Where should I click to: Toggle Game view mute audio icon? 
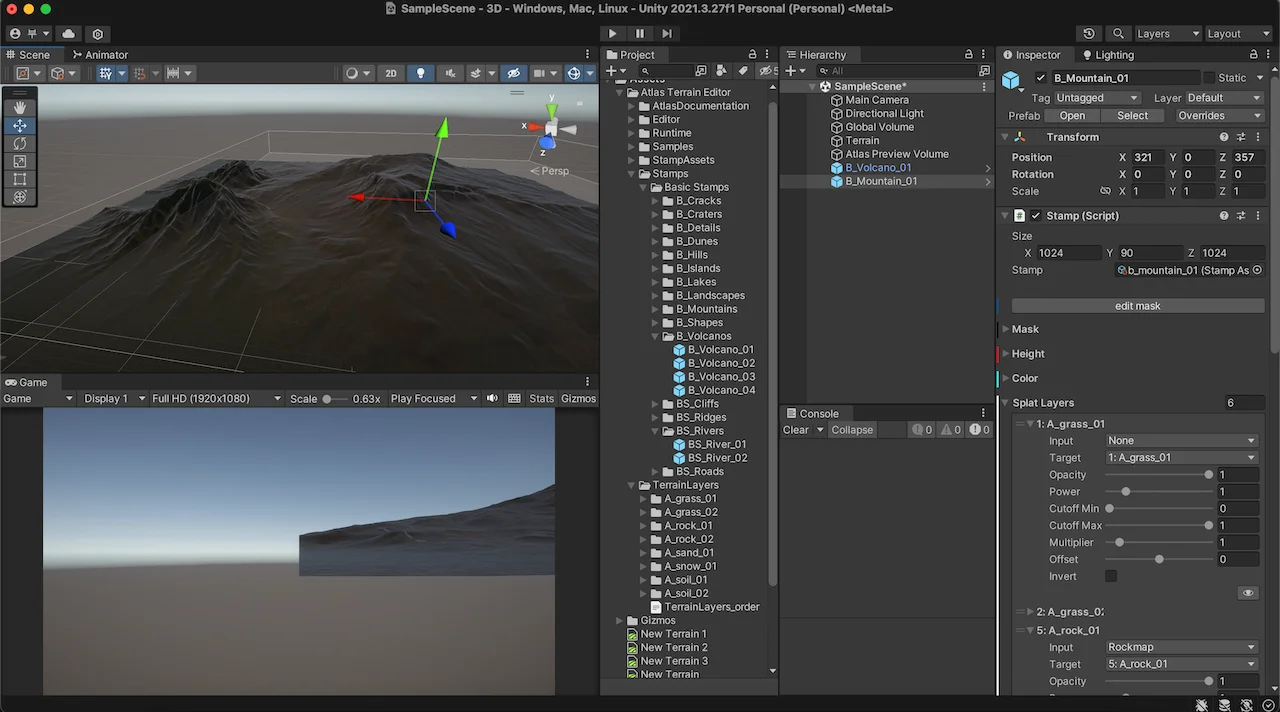click(492, 398)
